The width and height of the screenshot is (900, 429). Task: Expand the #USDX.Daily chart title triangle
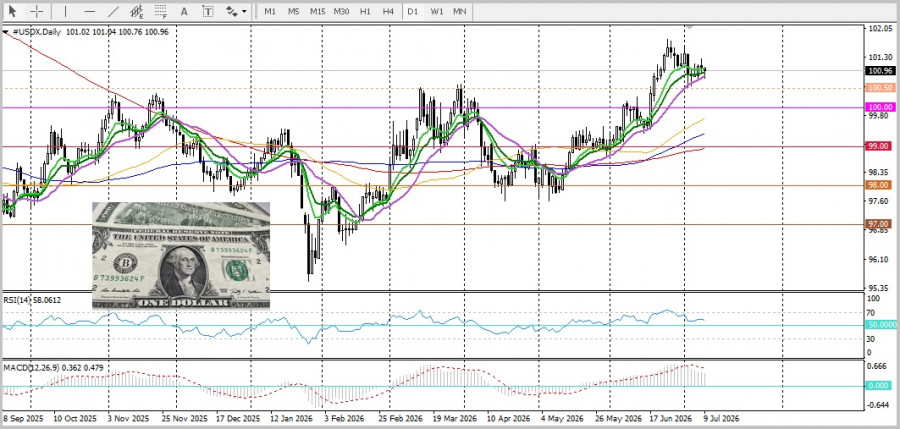click(x=6, y=33)
